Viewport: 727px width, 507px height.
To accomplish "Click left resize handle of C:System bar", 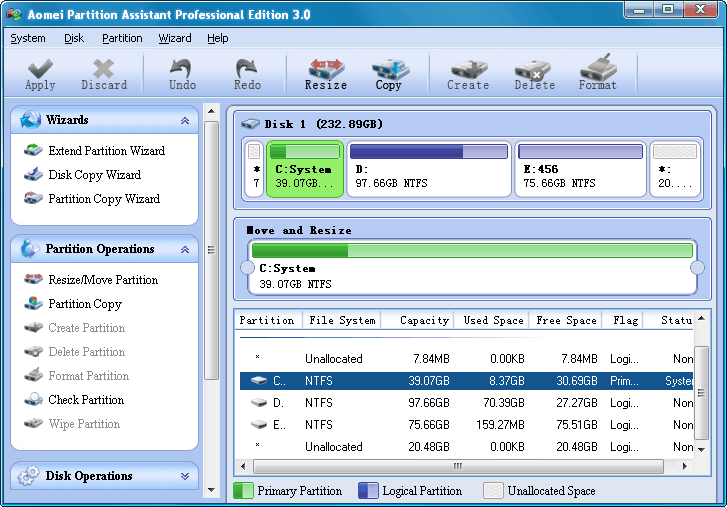I will pos(247,267).
